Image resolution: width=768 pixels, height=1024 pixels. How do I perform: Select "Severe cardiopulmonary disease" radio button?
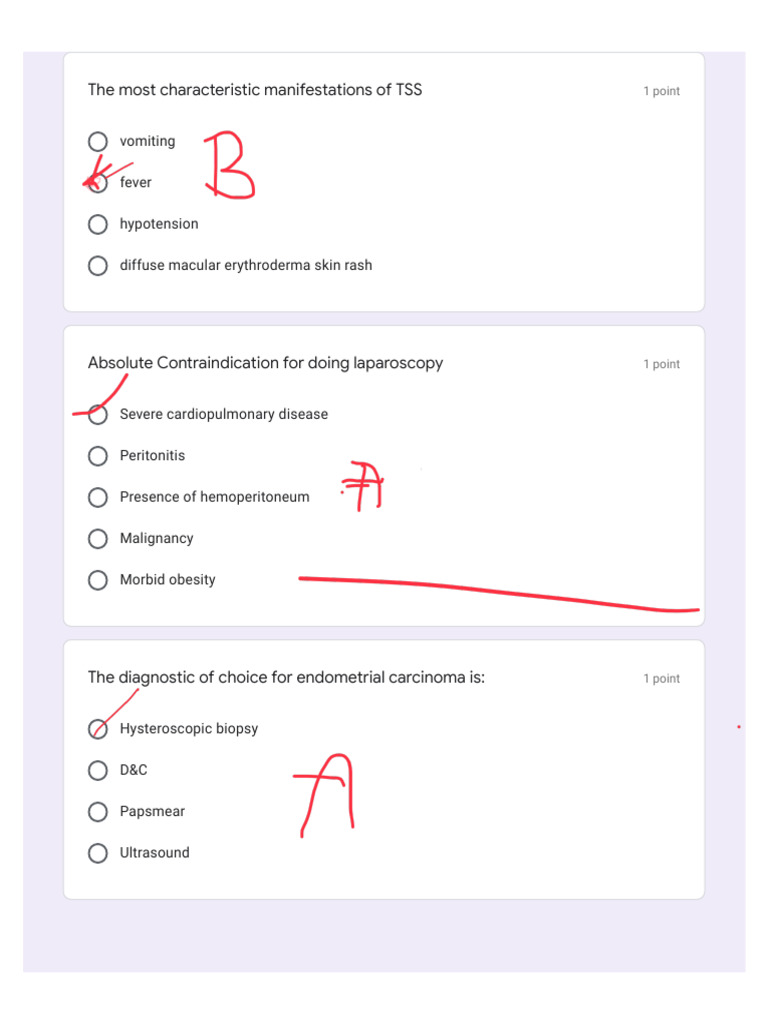(x=98, y=414)
